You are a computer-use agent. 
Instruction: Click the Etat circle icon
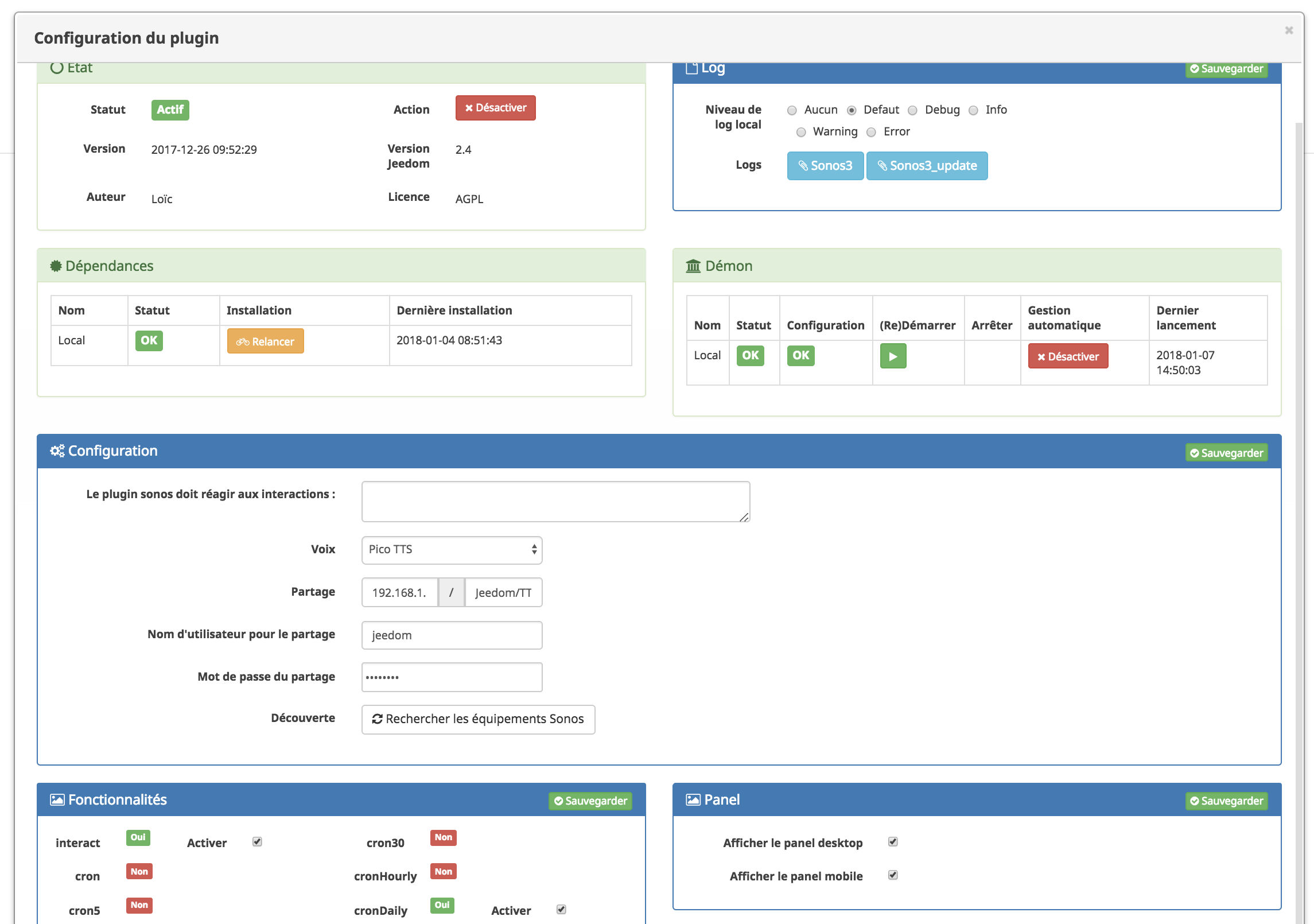(57, 68)
